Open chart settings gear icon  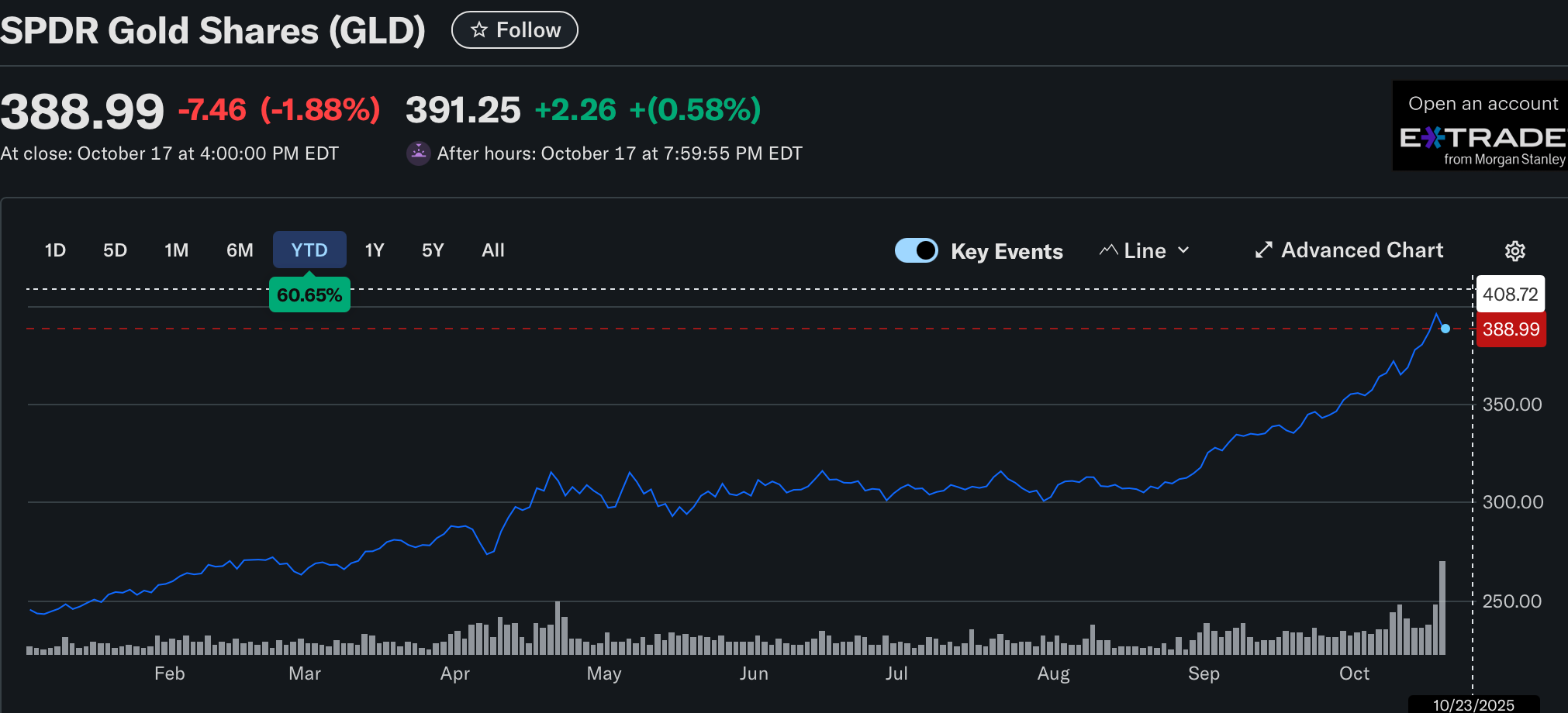pyautogui.click(x=1514, y=251)
